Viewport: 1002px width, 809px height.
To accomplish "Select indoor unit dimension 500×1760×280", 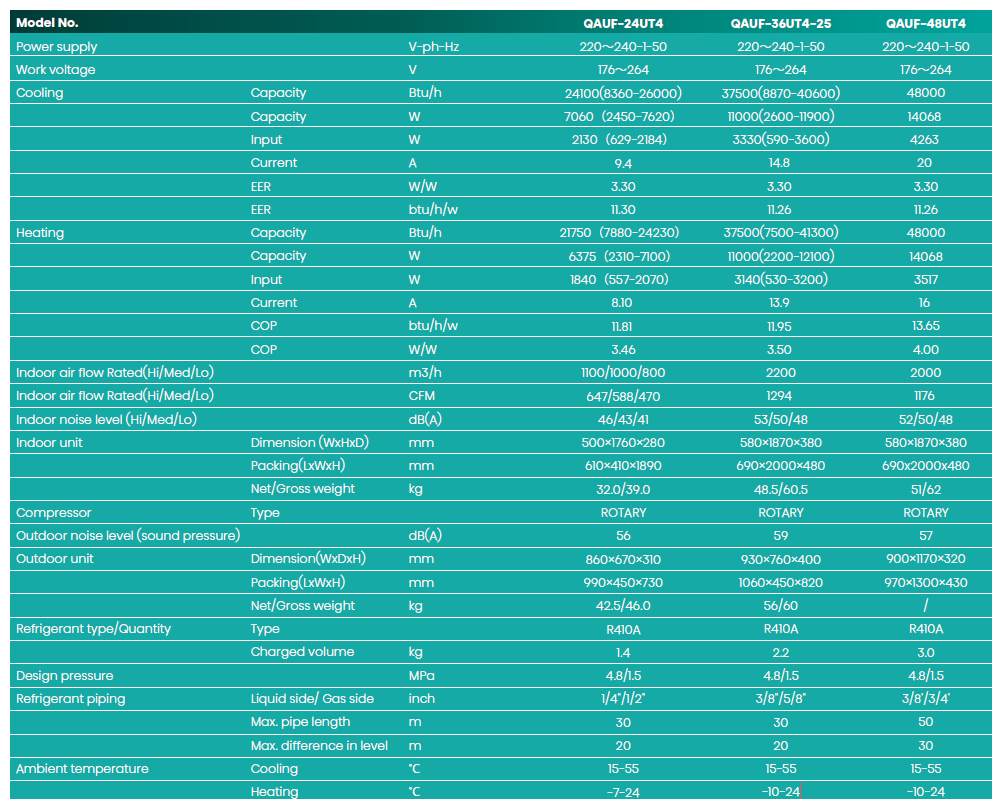I will [623, 443].
